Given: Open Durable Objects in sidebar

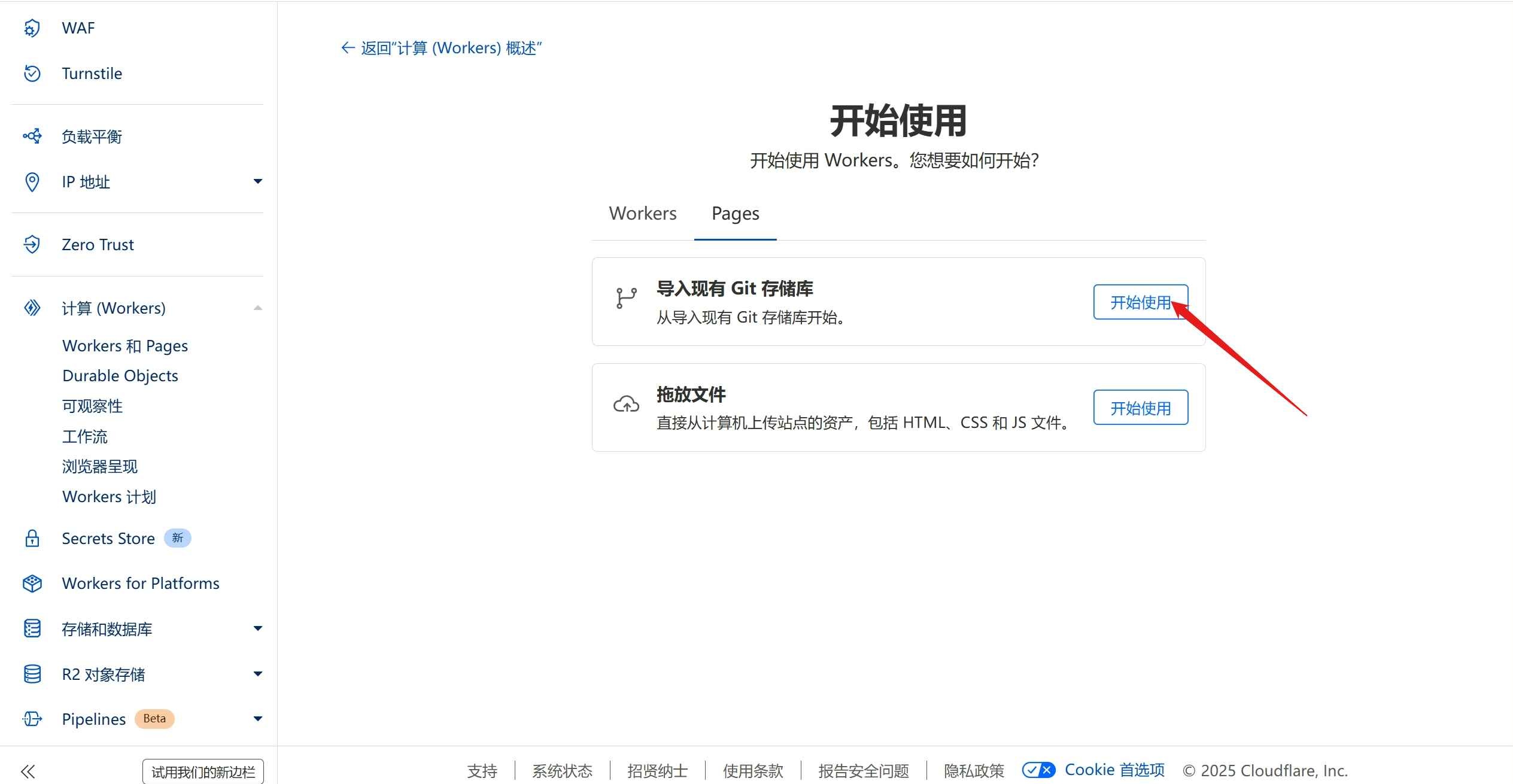Looking at the screenshot, I should pyautogui.click(x=120, y=376).
